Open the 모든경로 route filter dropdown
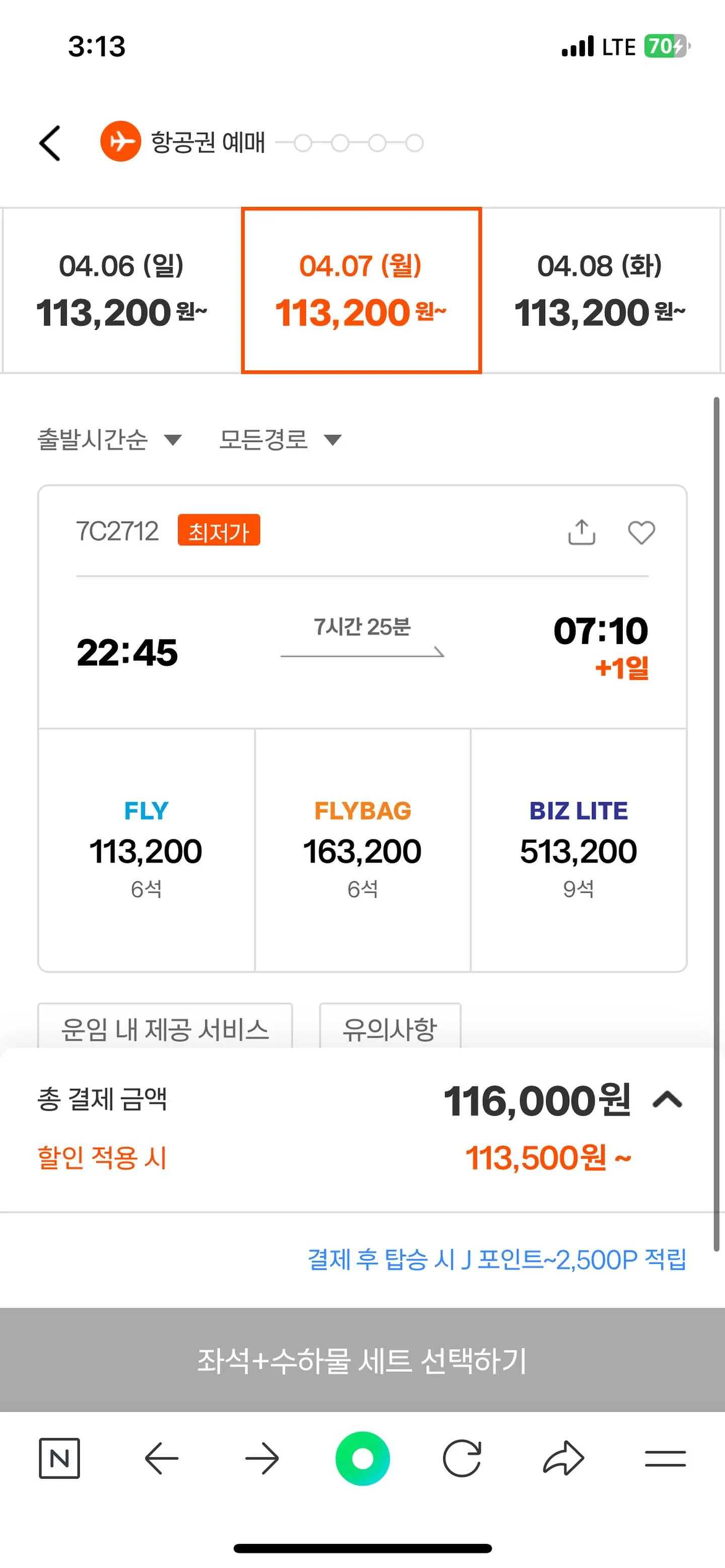The image size is (725, 1568). pyautogui.click(x=280, y=439)
